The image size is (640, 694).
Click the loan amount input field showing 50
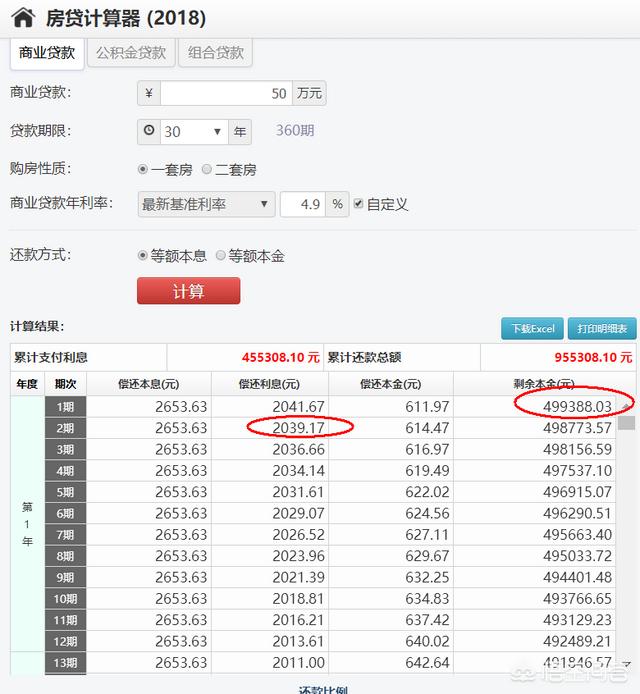click(226, 93)
